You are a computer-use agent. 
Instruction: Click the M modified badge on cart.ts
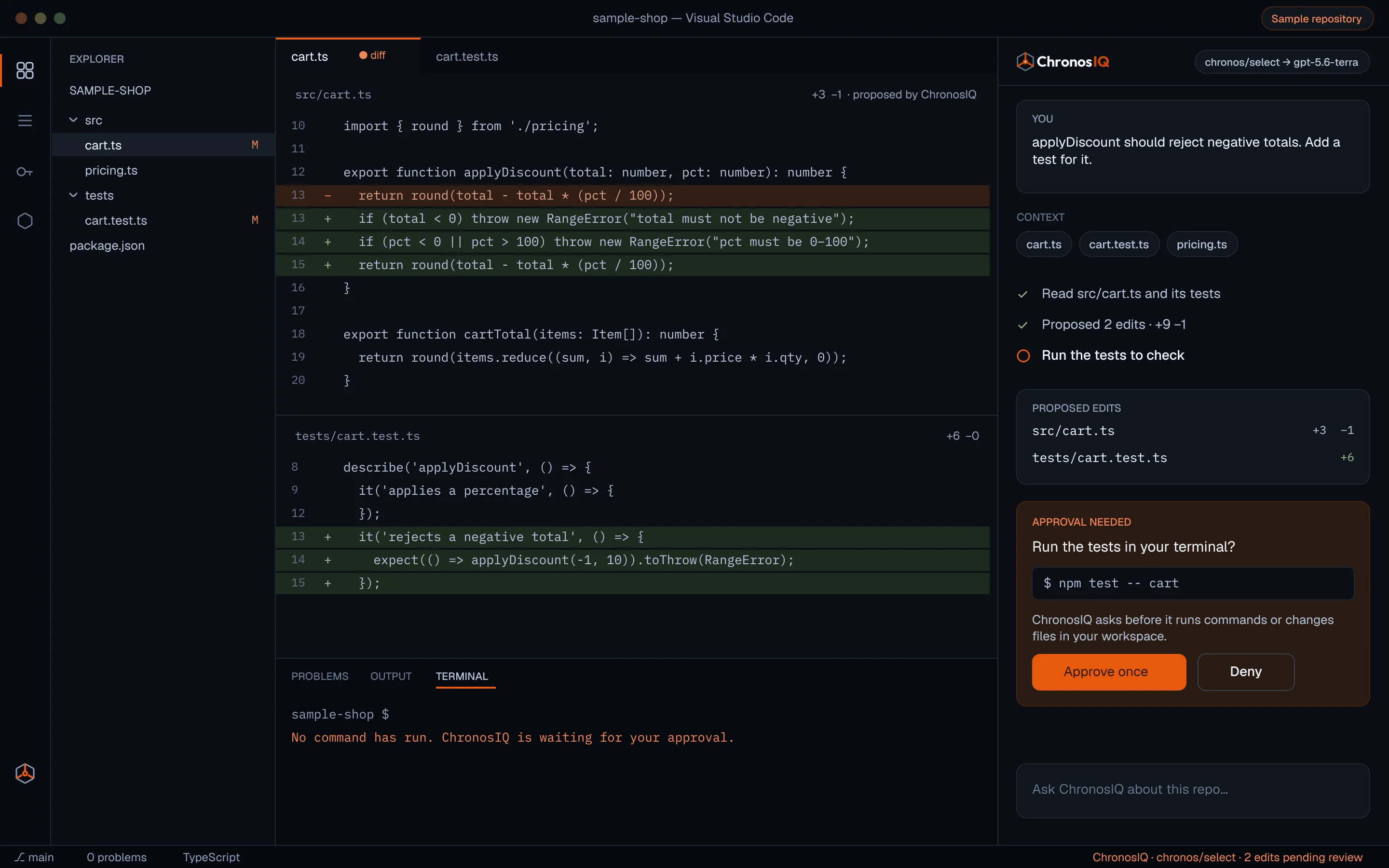click(255, 145)
